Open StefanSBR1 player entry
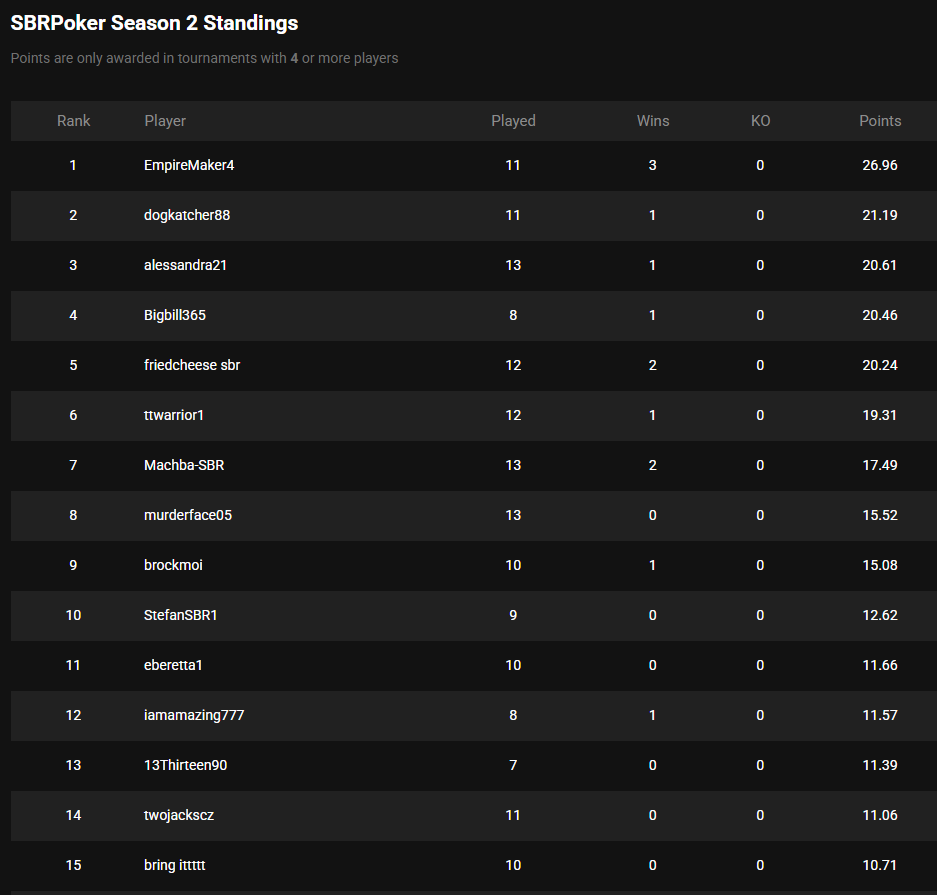 tap(180, 615)
